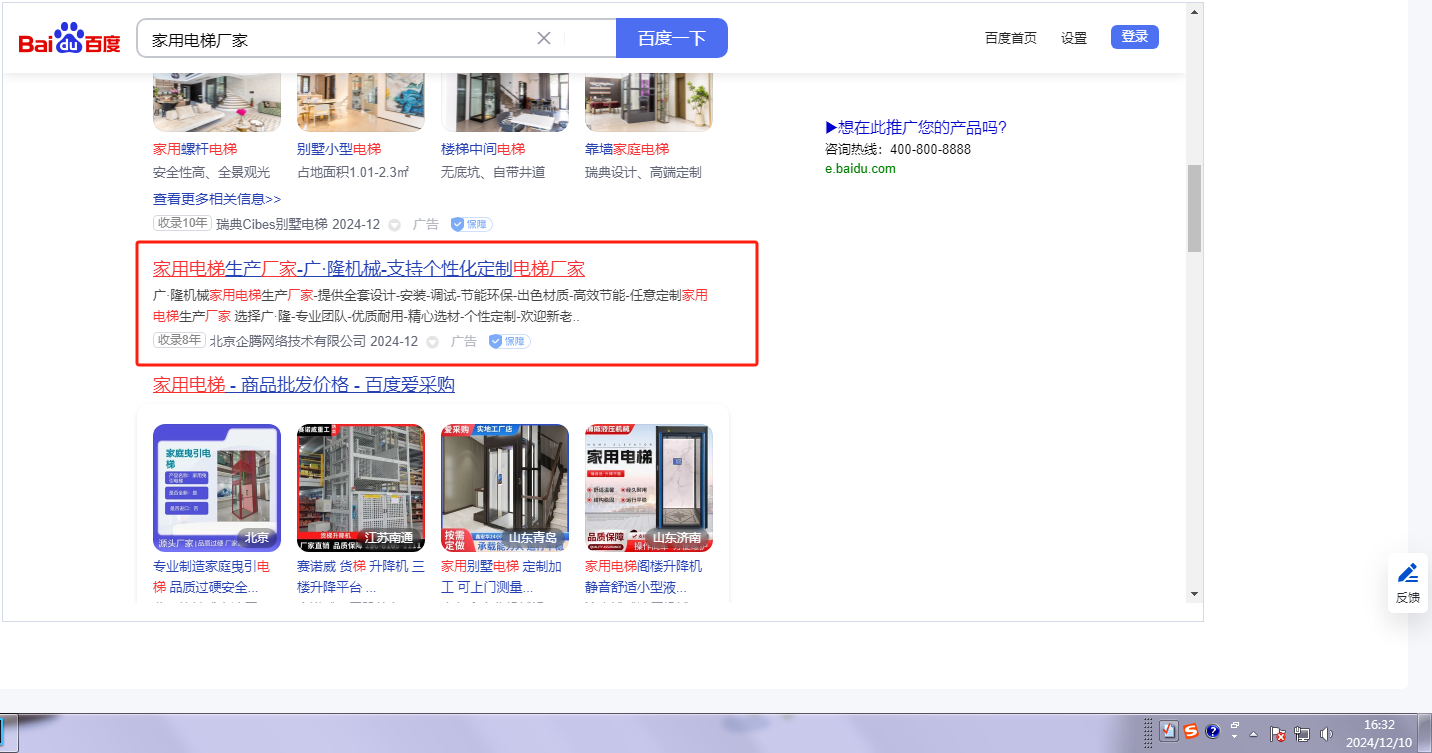This screenshot has width=1432, height=753.
Task: Visit the e.baidu.com link
Action: pos(860,168)
